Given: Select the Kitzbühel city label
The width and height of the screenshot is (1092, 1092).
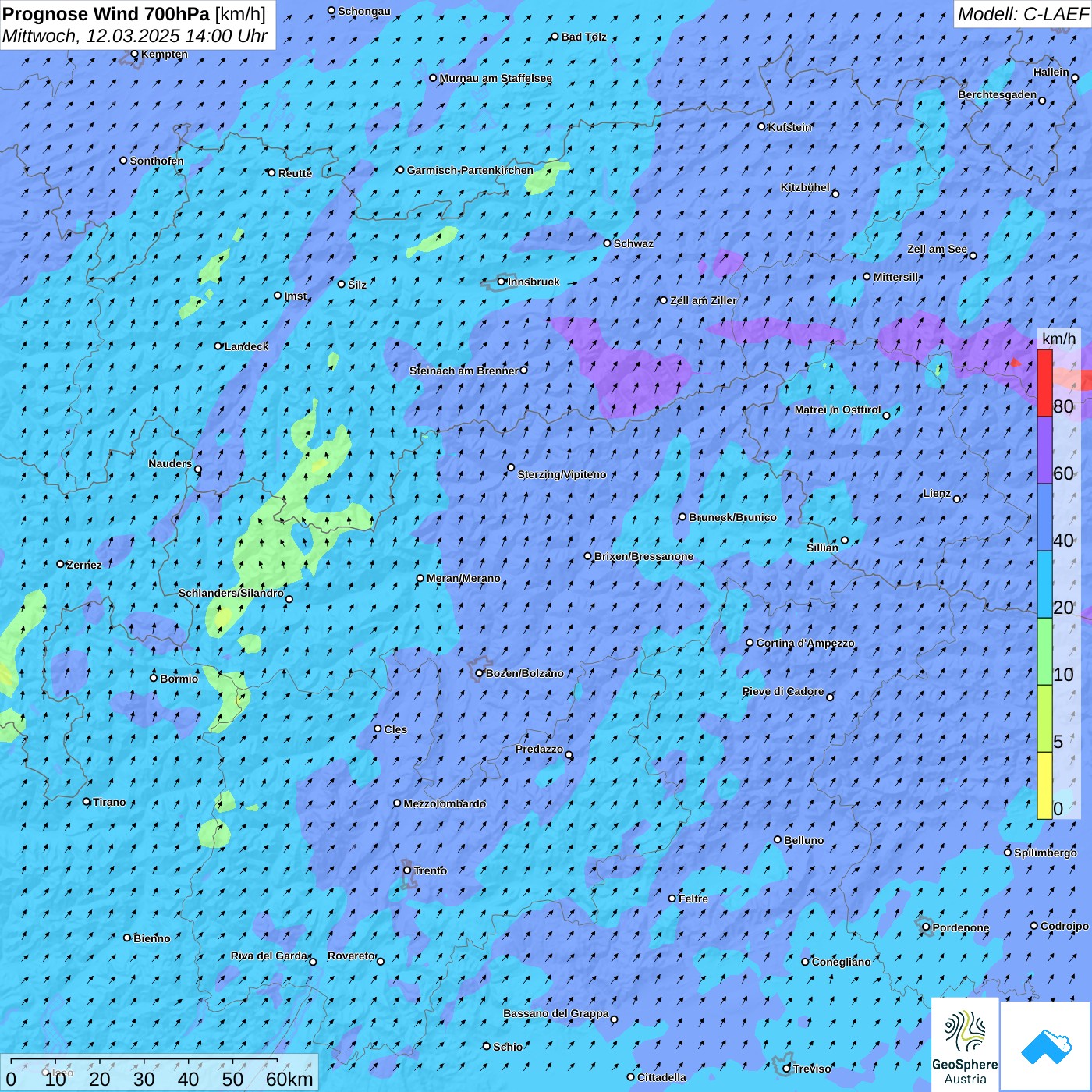Looking at the screenshot, I should [805, 187].
